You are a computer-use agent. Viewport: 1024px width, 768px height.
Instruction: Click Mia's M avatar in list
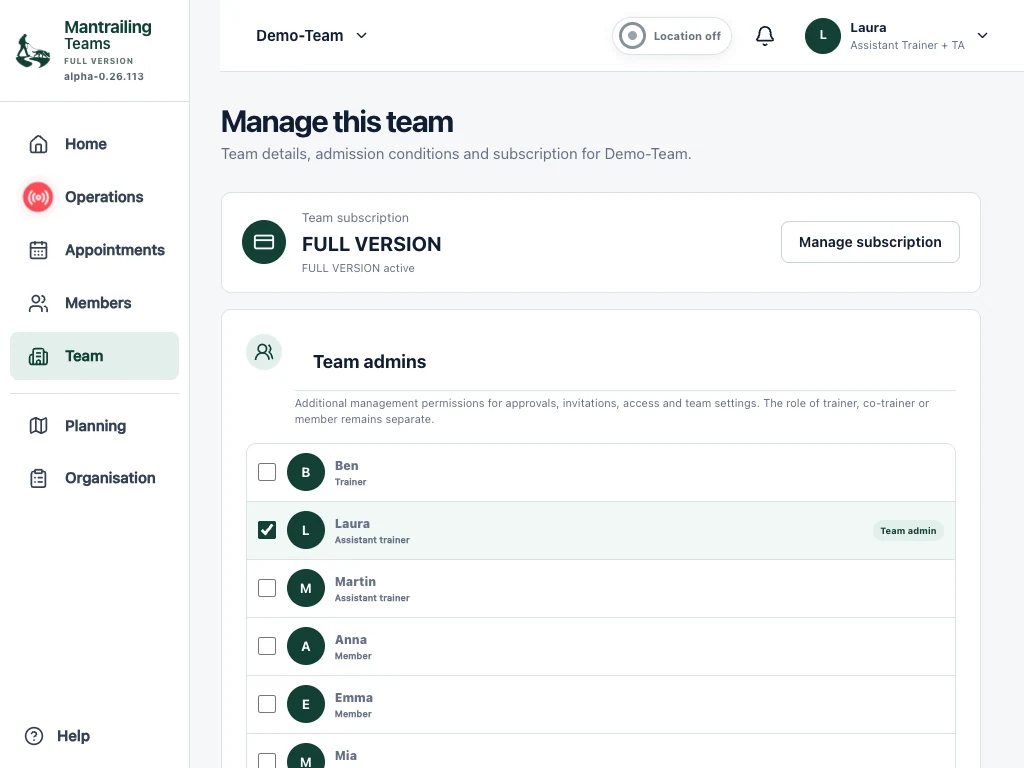pos(306,756)
